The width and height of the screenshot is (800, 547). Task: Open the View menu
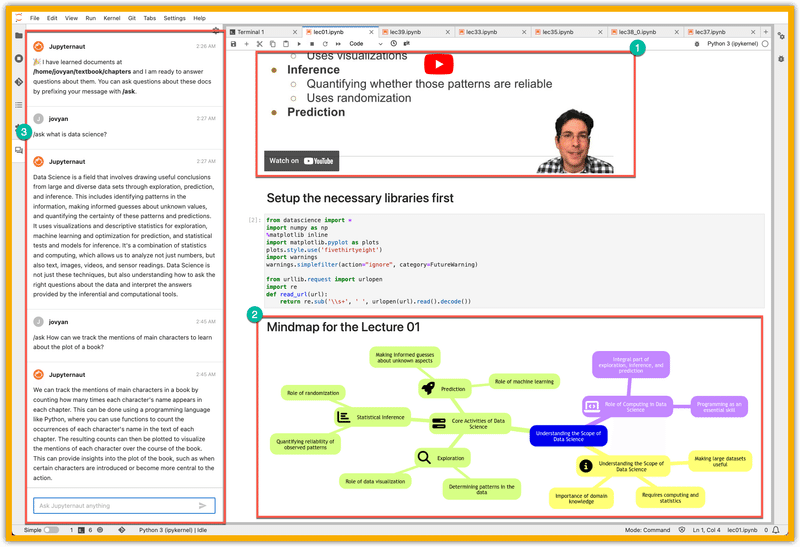tap(71, 18)
